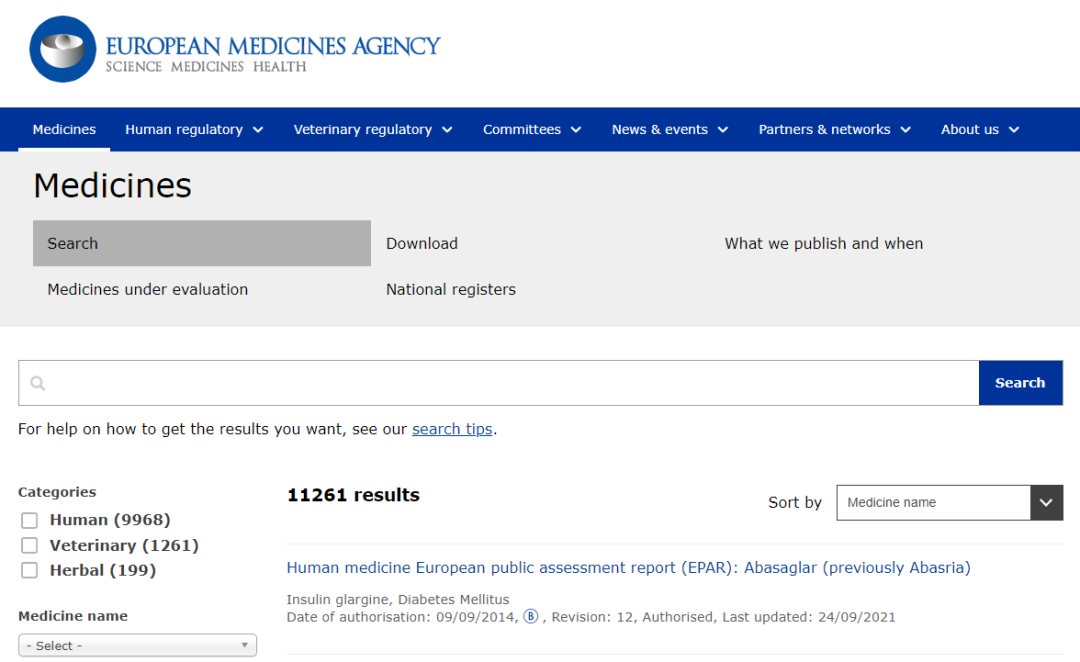The image size is (1080, 662).
Task: Click chevron next to About us
Action: (1014, 130)
